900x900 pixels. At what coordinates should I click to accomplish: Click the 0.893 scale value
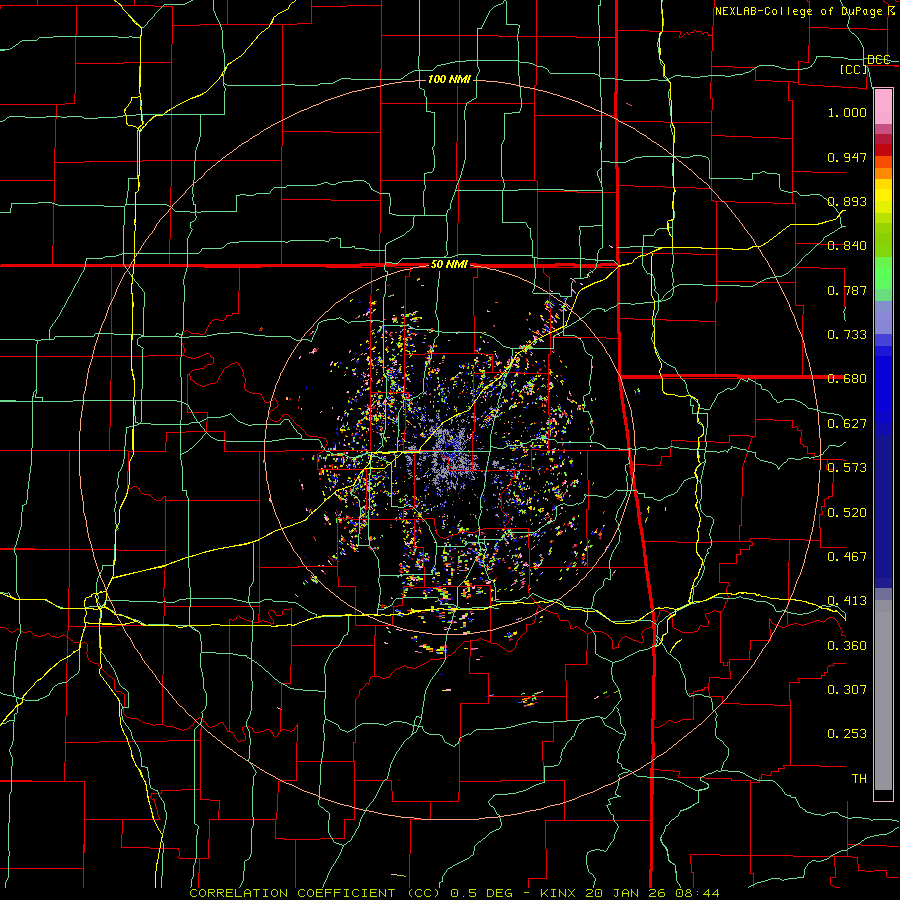point(847,201)
